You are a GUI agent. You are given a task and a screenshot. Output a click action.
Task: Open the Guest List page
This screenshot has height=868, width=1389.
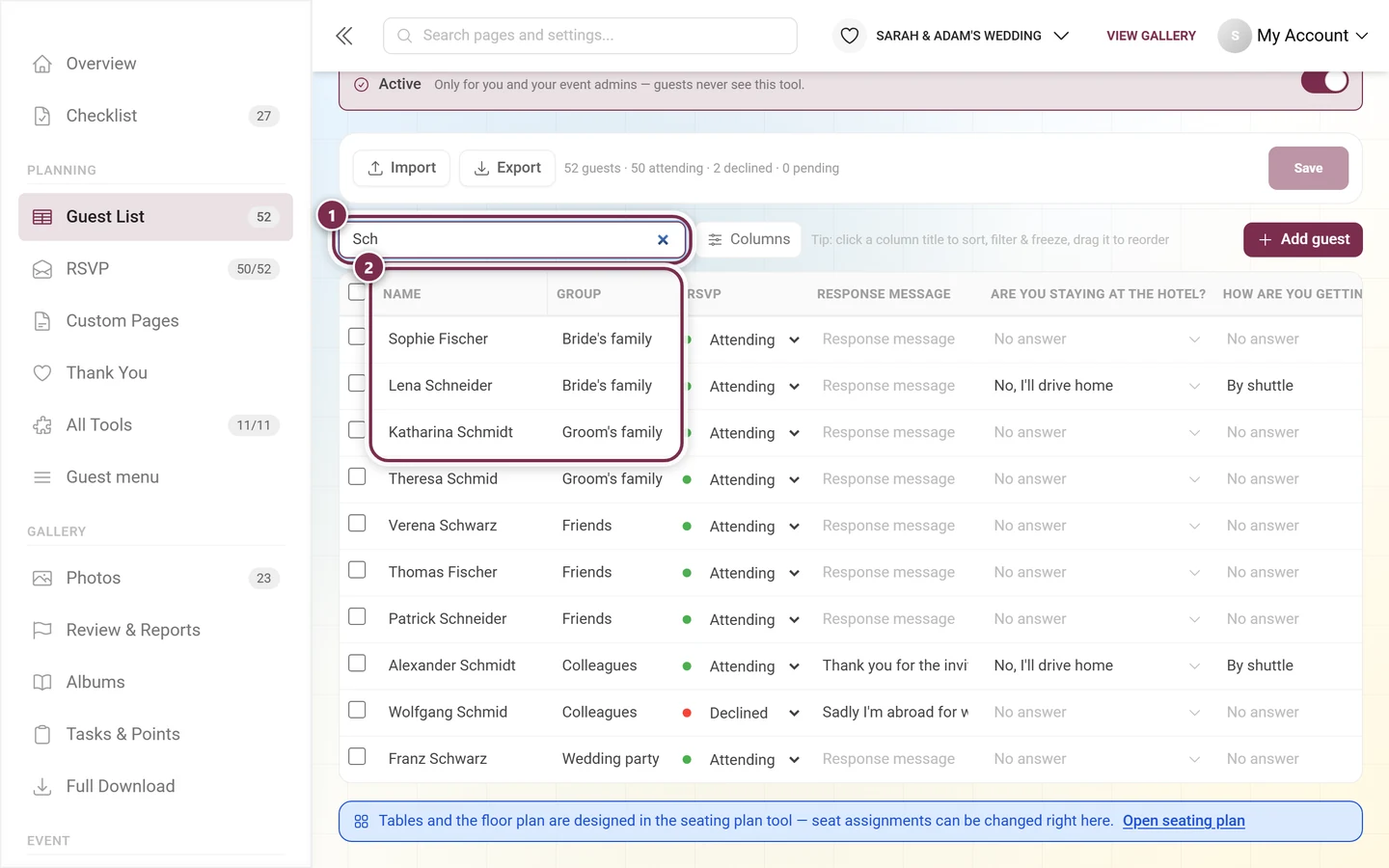click(155, 217)
